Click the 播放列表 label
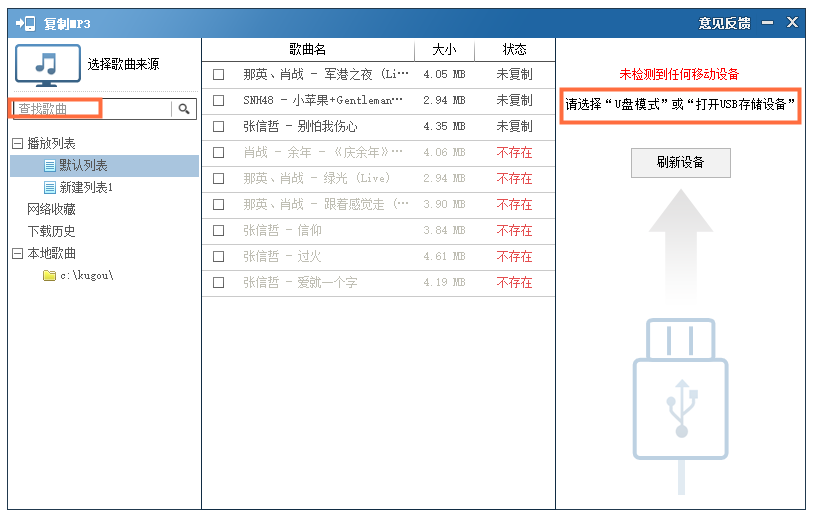814x516 pixels. click(x=51, y=143)
